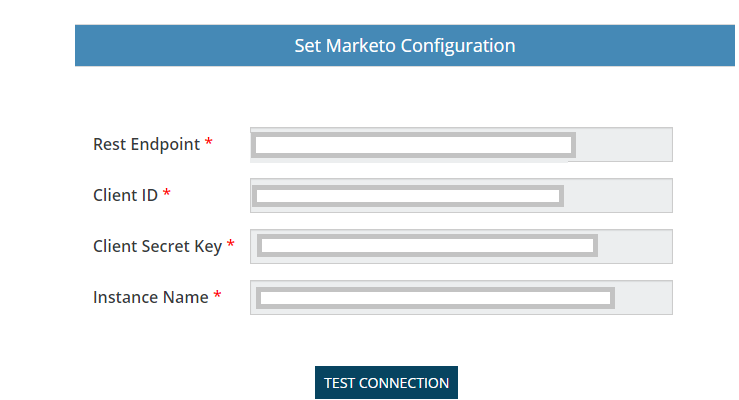Focus the Rest Endpoint input field
Screen dimensions: 739x400
461,145
